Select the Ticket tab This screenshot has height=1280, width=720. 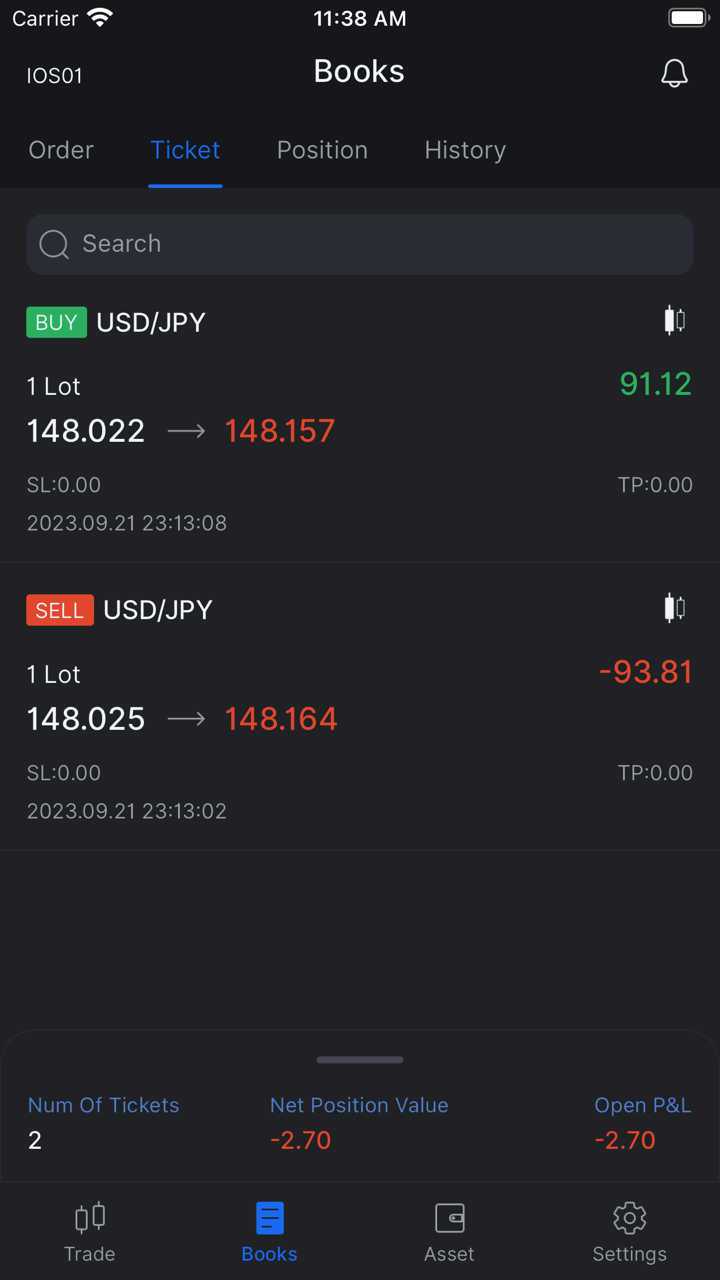coord(185,150)
